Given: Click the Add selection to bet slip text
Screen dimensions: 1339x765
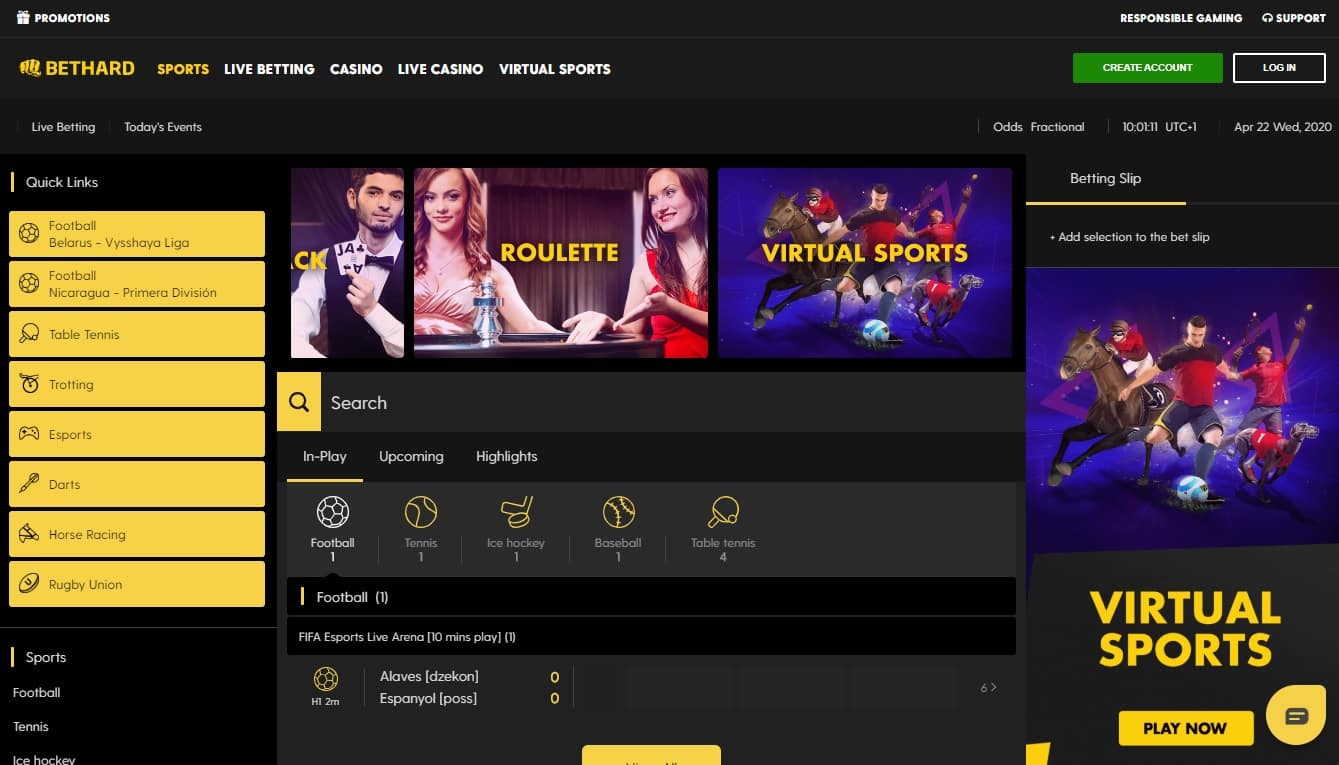Looking at the screenshot, I should click(x=1129, y=237).
